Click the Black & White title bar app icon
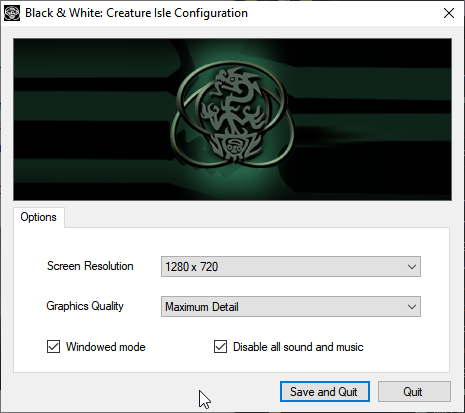The width and height of the screenshot is (465, 413). coord(12,13)
